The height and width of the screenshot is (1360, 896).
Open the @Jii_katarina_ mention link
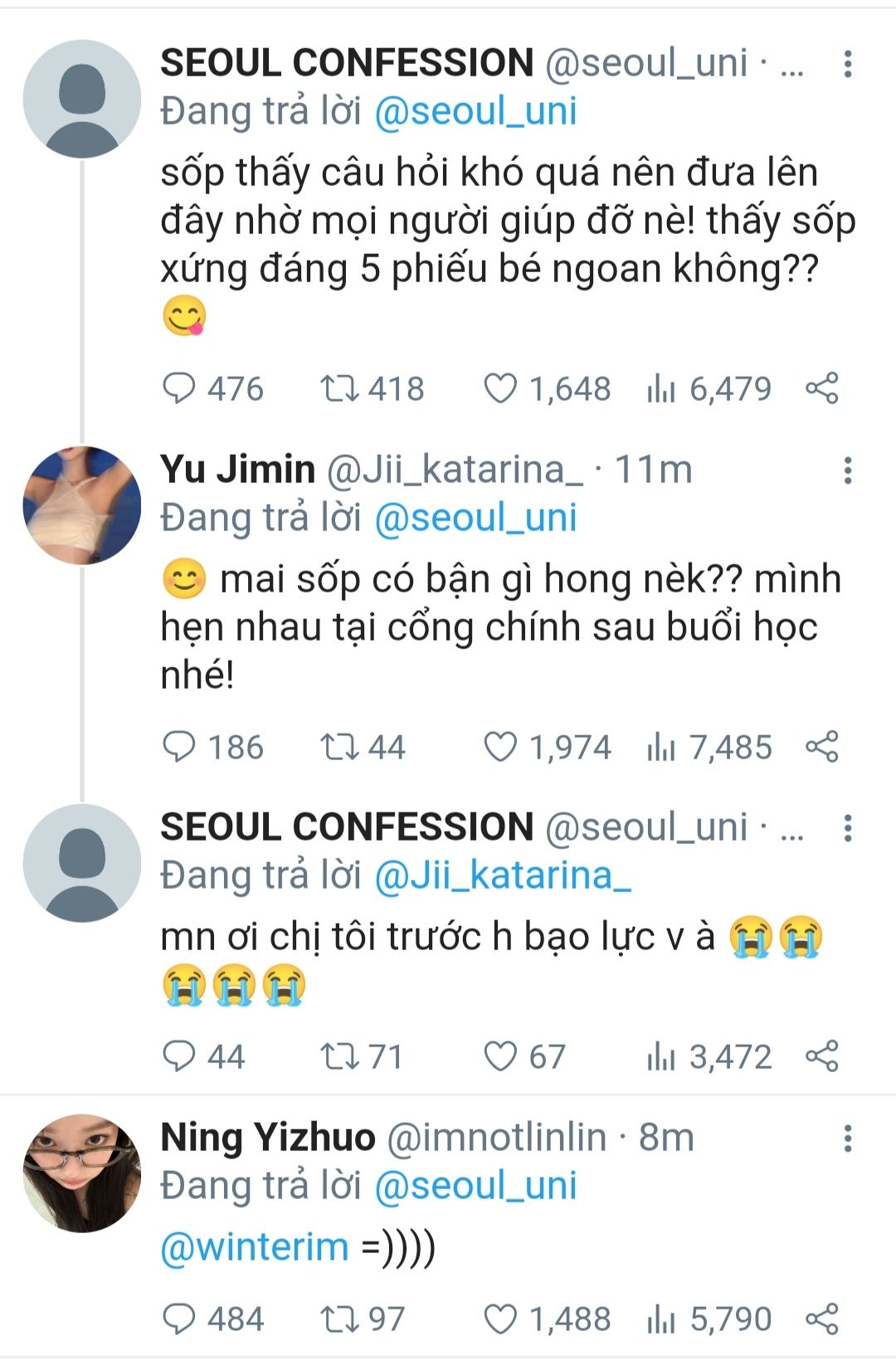503,875
